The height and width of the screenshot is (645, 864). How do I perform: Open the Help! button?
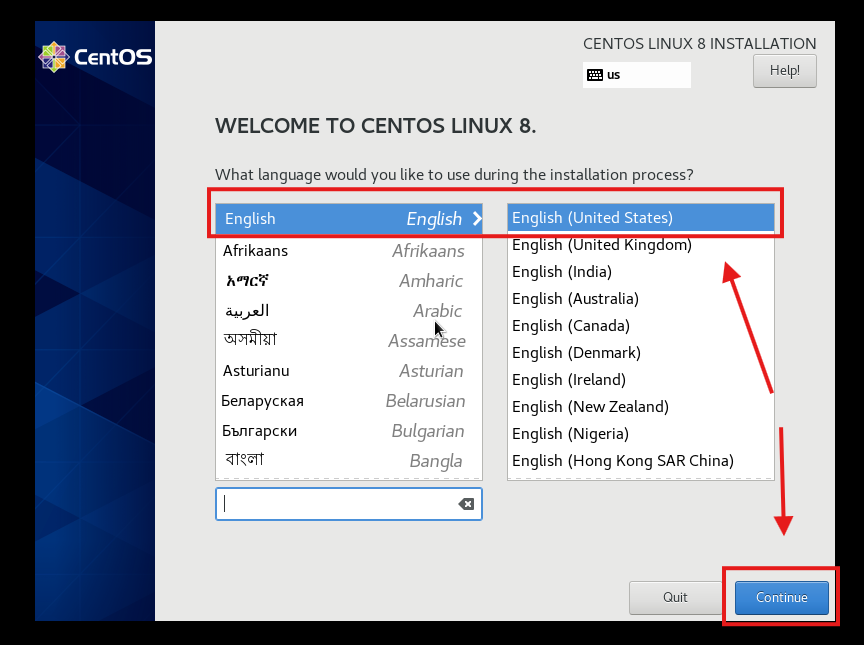click(784, 71)
